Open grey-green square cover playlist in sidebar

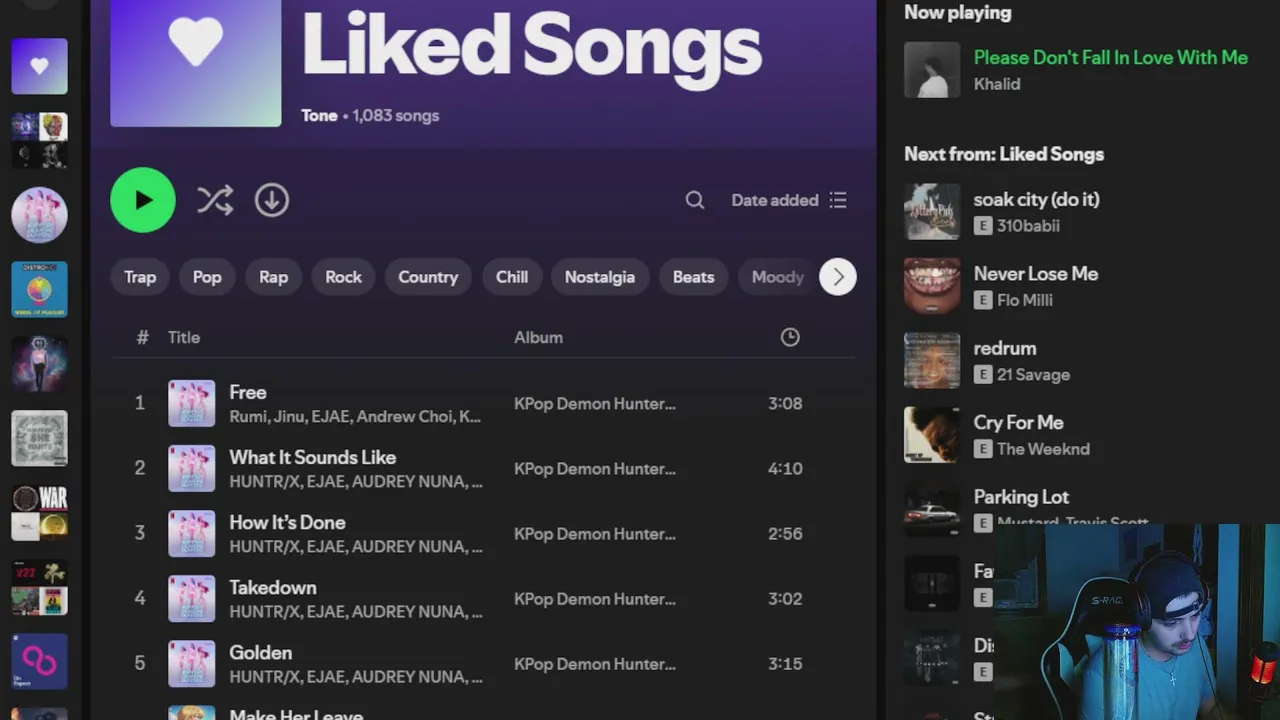[39, 438]
